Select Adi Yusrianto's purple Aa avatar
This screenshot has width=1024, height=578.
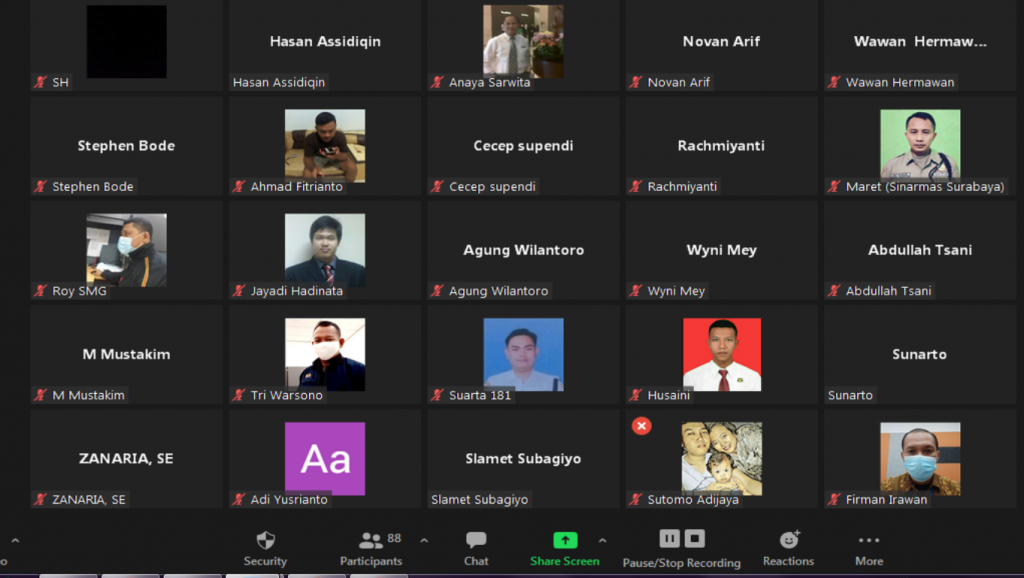click(325, 459)
